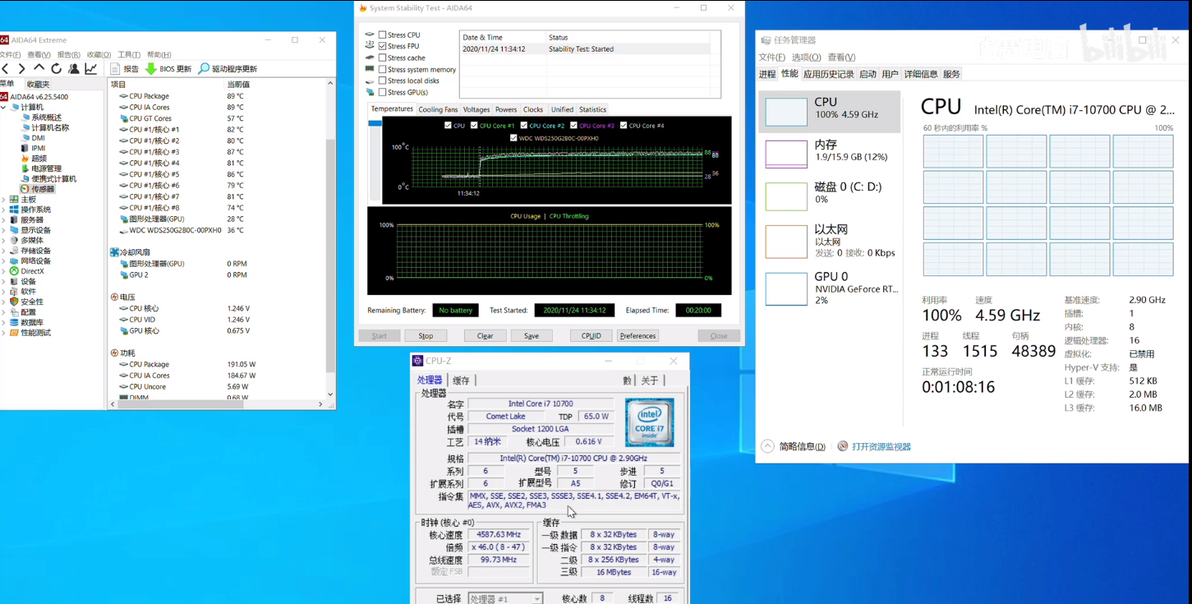Screen dimensions: 1192x604
Task: Open the 选项(O) menu in Task Manager
Action: [x=806, y=58]
